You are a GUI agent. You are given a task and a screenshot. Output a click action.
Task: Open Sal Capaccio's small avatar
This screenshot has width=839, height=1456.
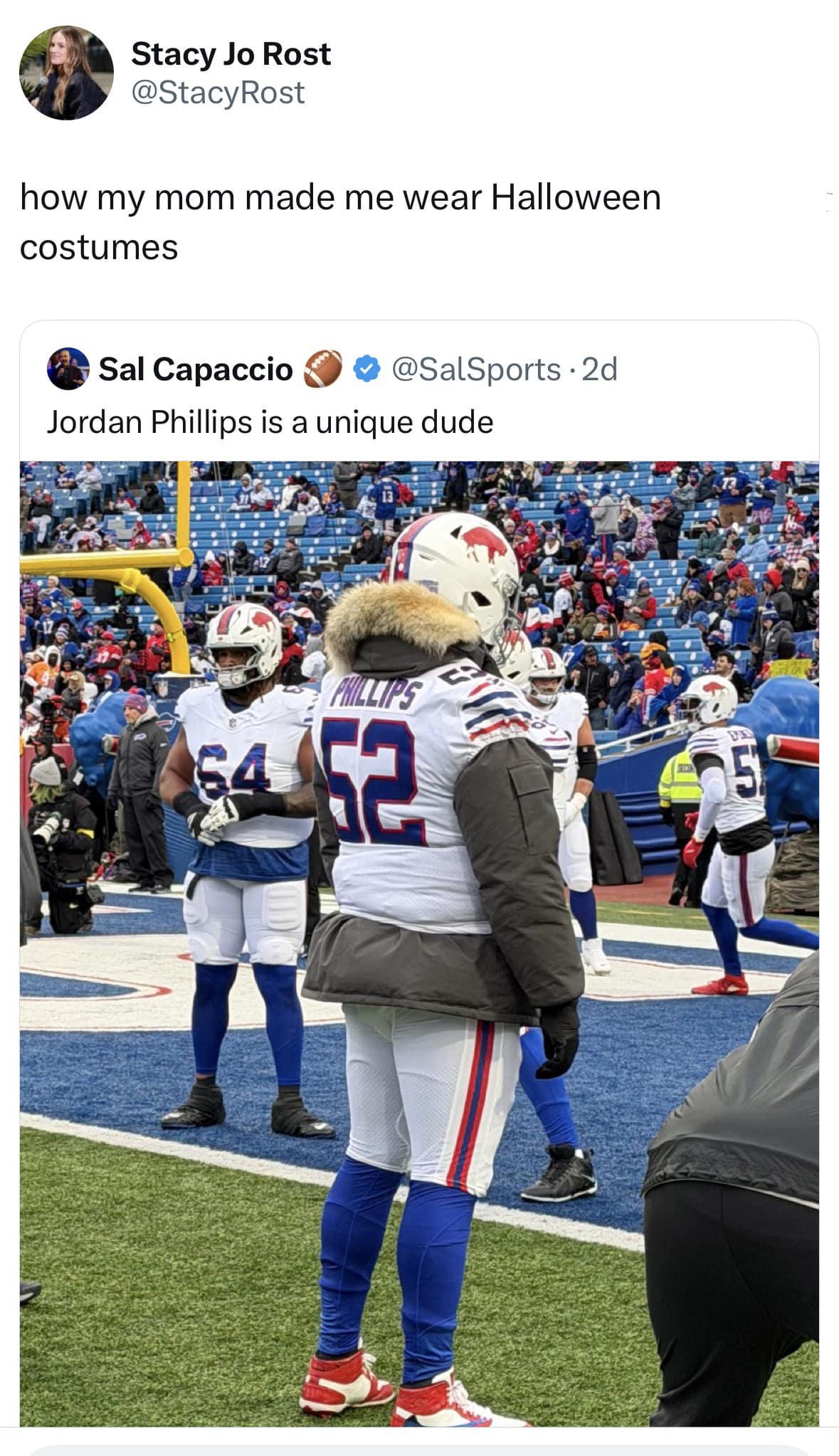click(68, 369)
